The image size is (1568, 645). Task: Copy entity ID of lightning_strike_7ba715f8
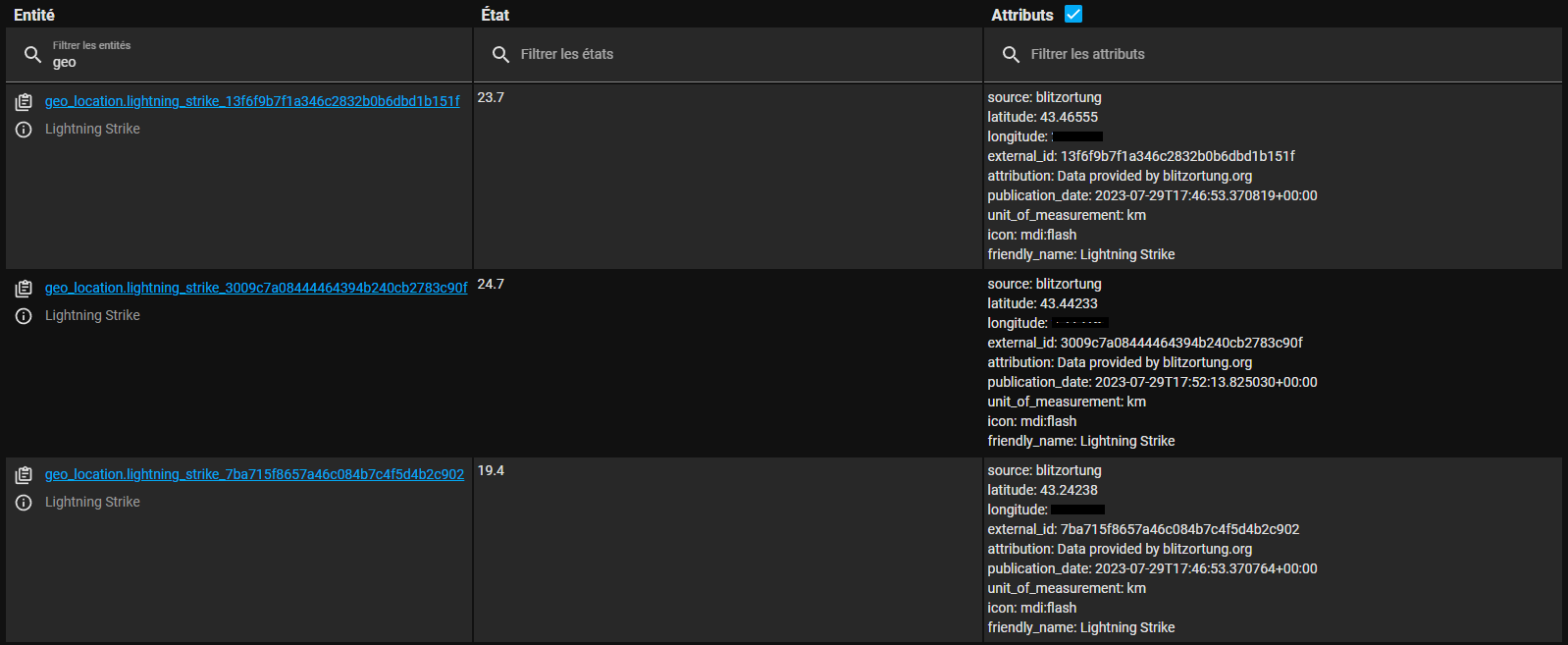(24, 475)
